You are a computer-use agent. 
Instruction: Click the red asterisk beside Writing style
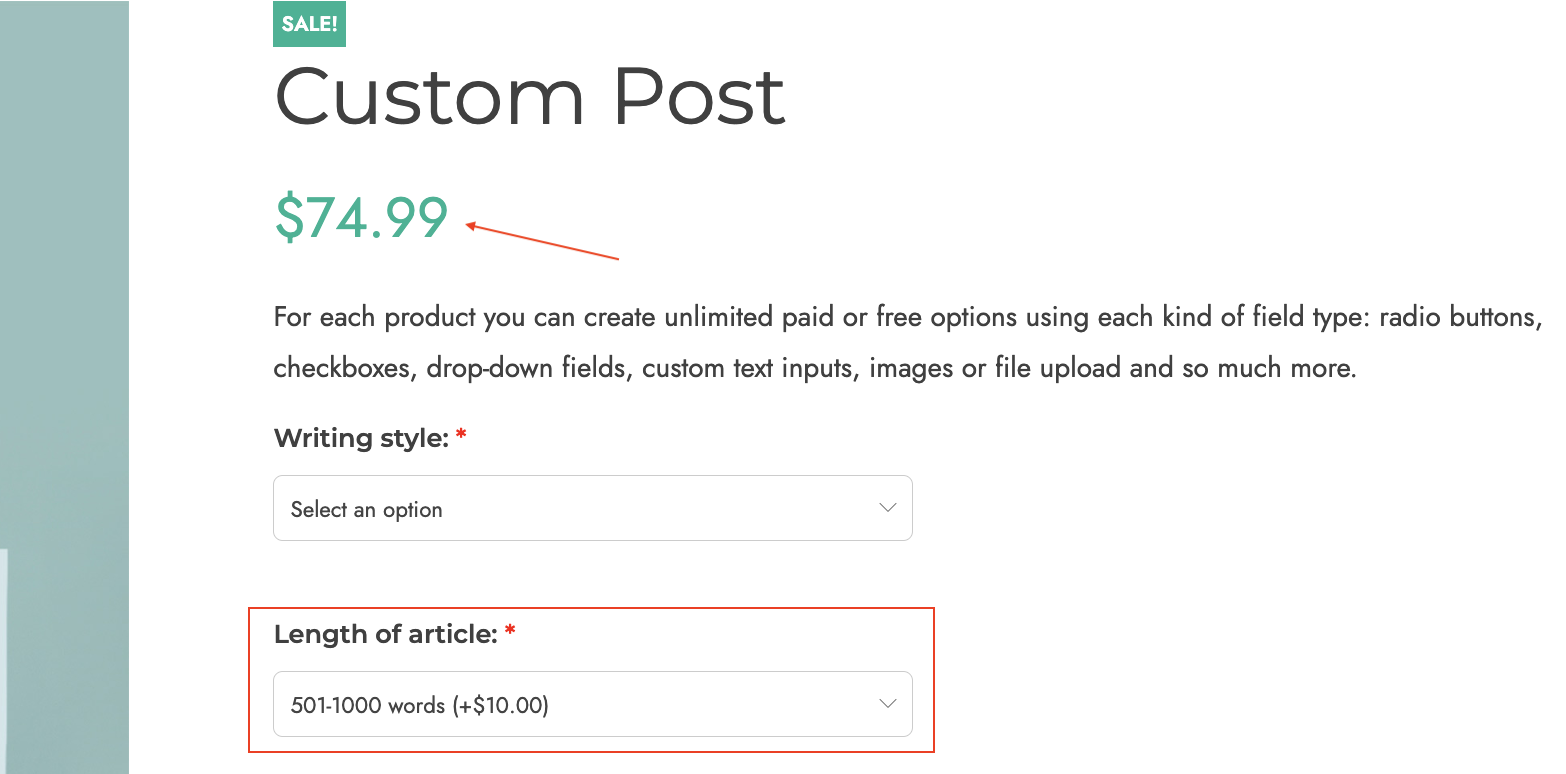(x=461, y=436)
